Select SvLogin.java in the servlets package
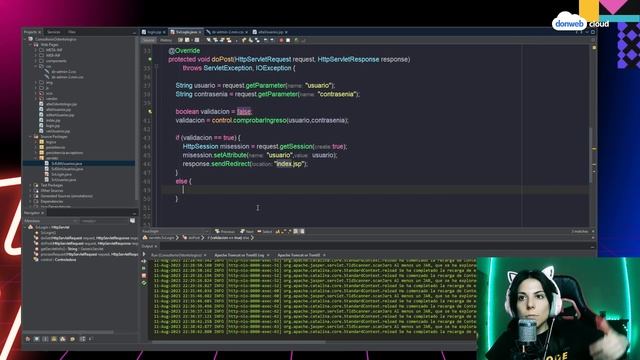The height and width of the screenshot is (360, 640). coord(61,174)
